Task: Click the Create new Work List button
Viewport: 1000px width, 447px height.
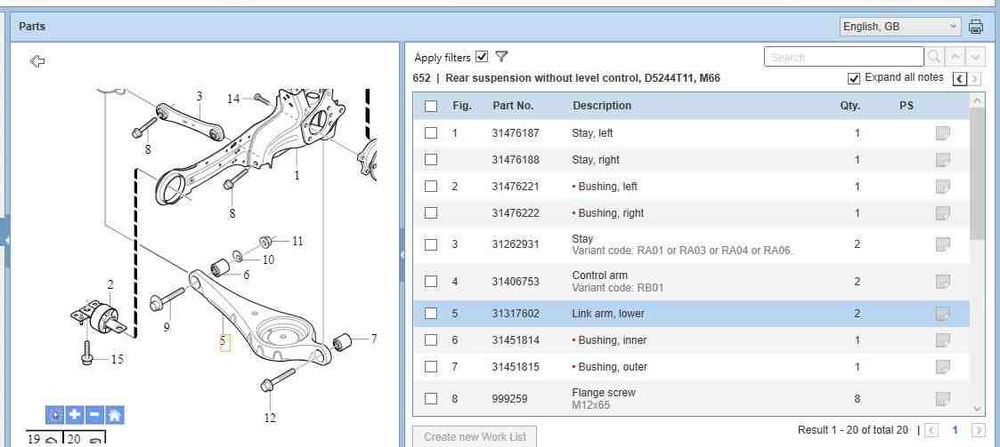Action: pyautogui.click(x=474, y=436)
